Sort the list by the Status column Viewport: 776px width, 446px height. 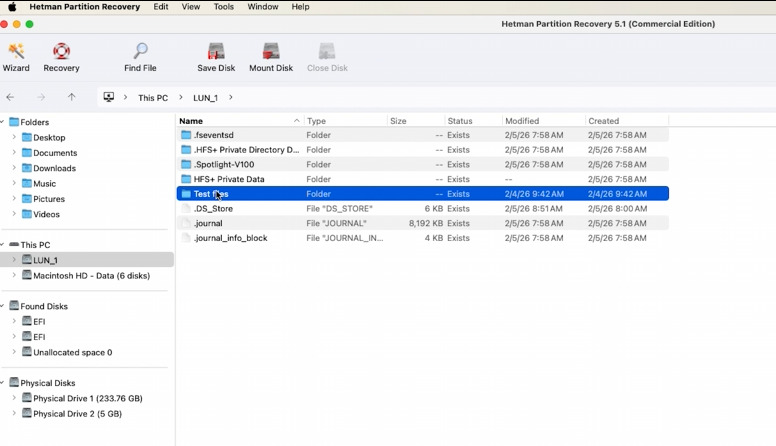click(473, 121)
